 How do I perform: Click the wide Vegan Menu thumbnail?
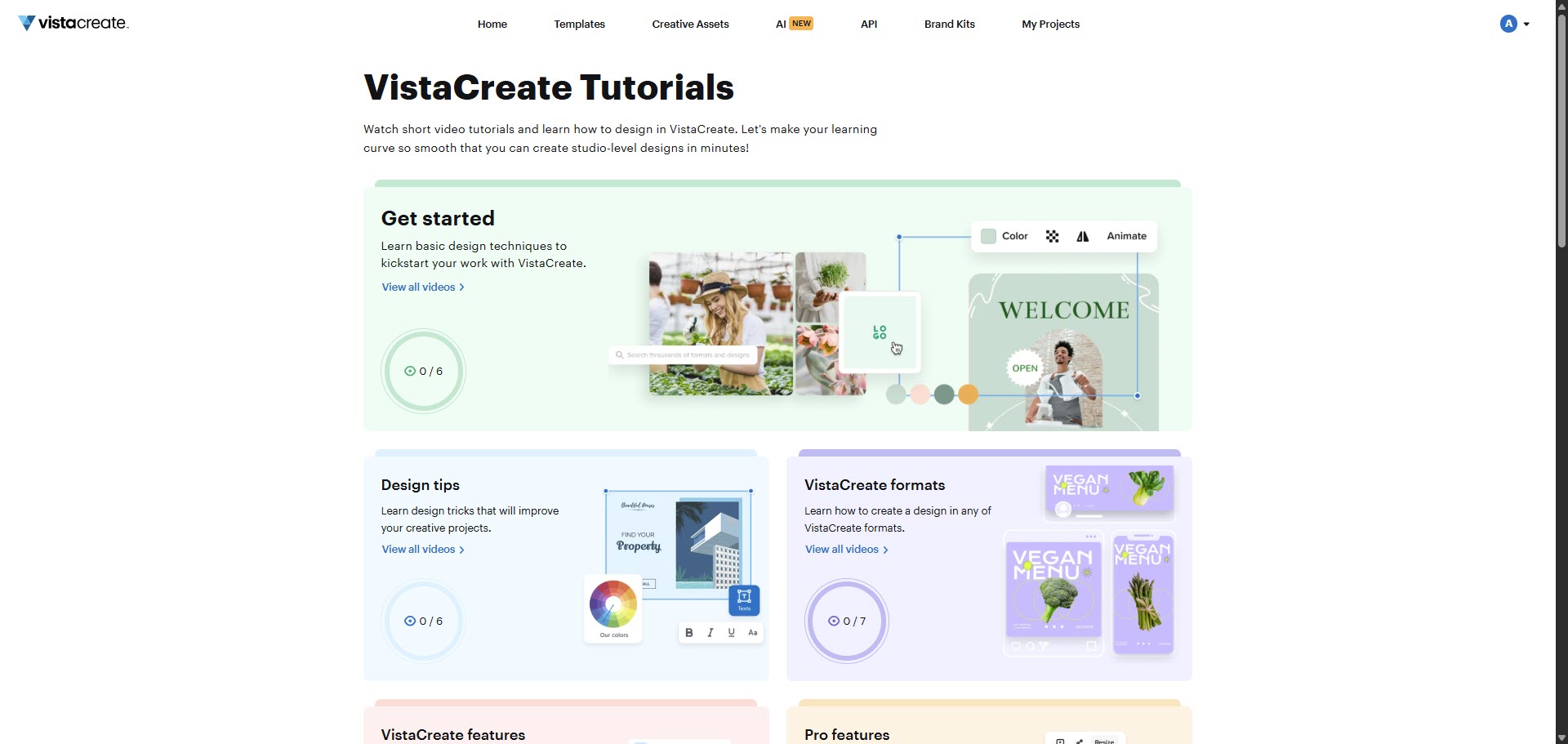point(1110,492)
